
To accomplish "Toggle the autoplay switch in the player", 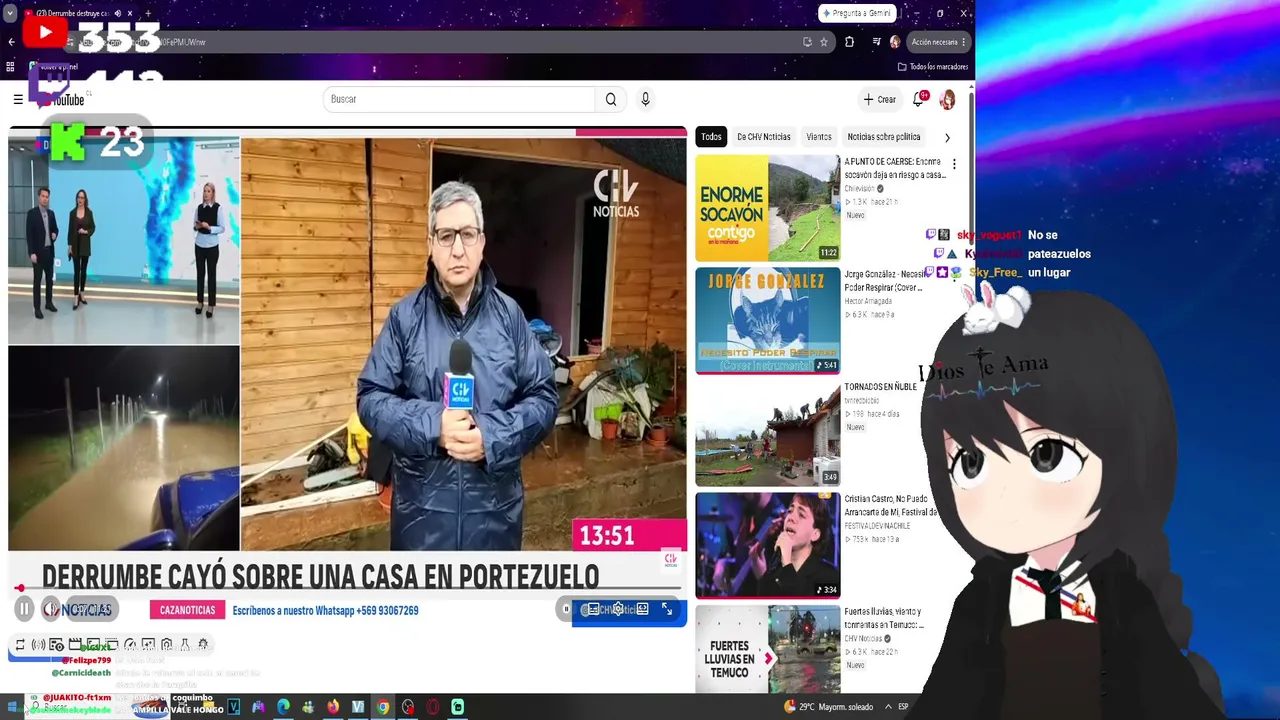I will (567, 609).
